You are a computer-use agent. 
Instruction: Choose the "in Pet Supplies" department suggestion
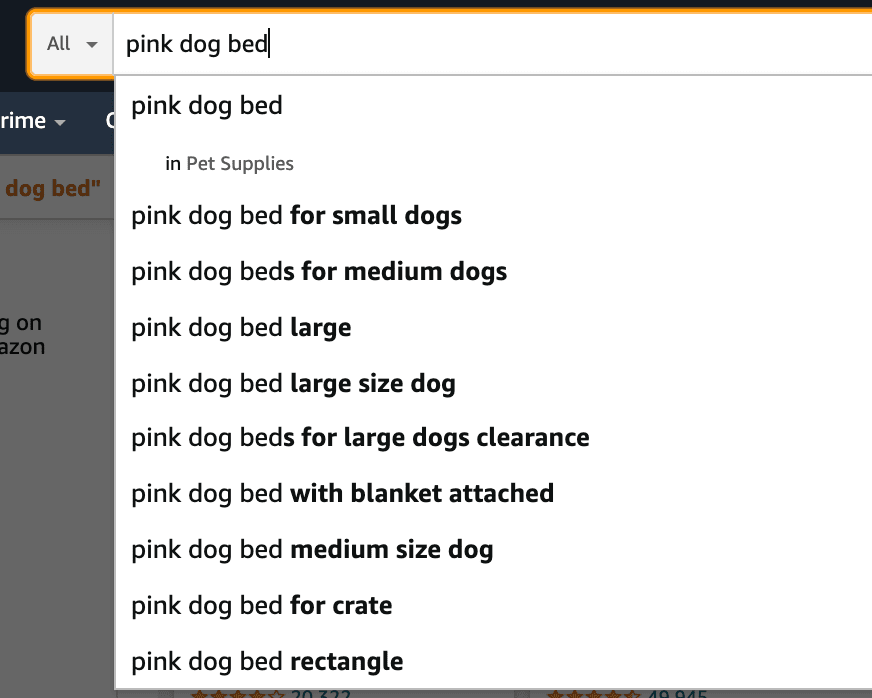click(230, 163)
